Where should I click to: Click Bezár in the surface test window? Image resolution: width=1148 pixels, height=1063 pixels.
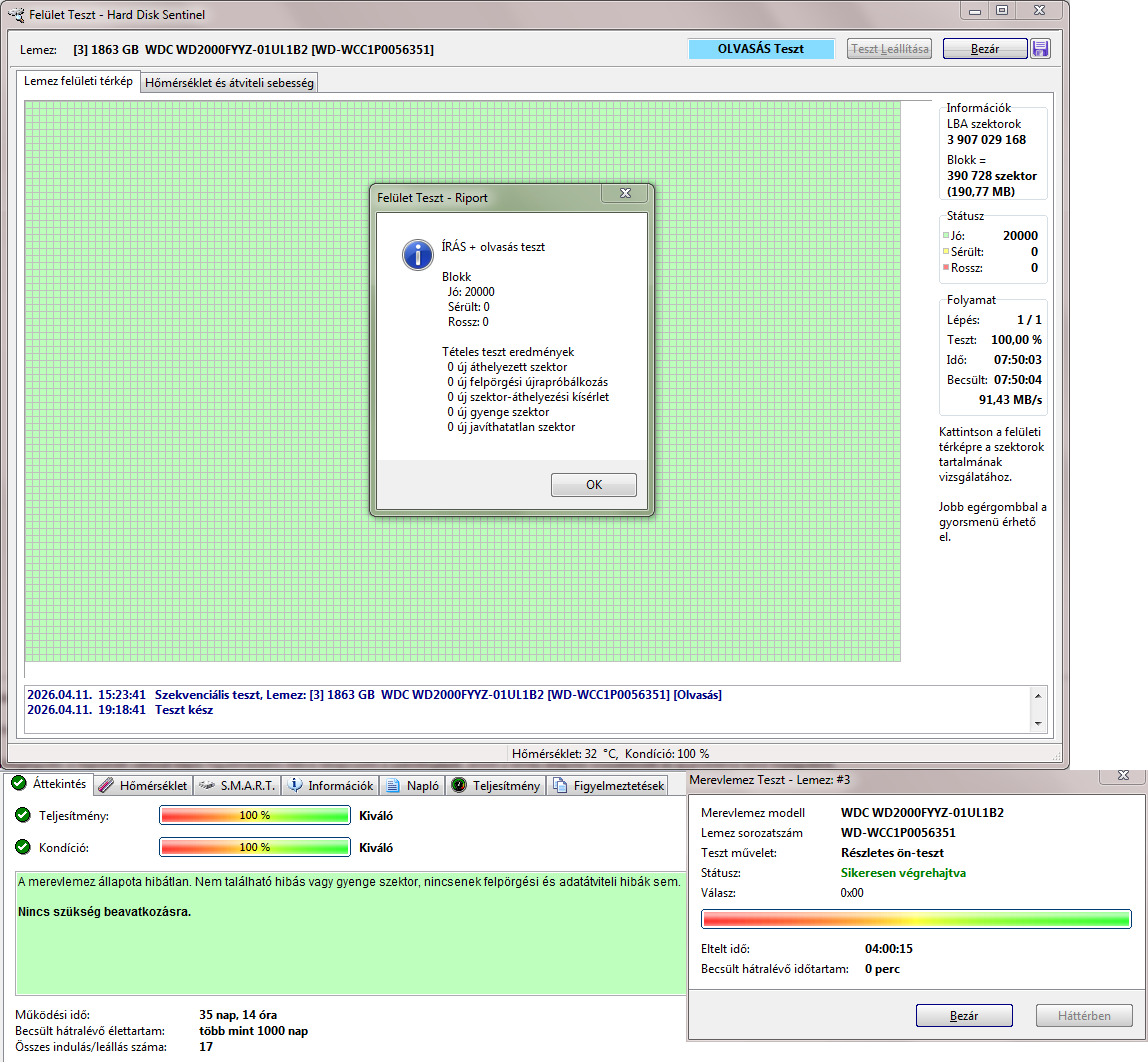(x=985, y=49)
